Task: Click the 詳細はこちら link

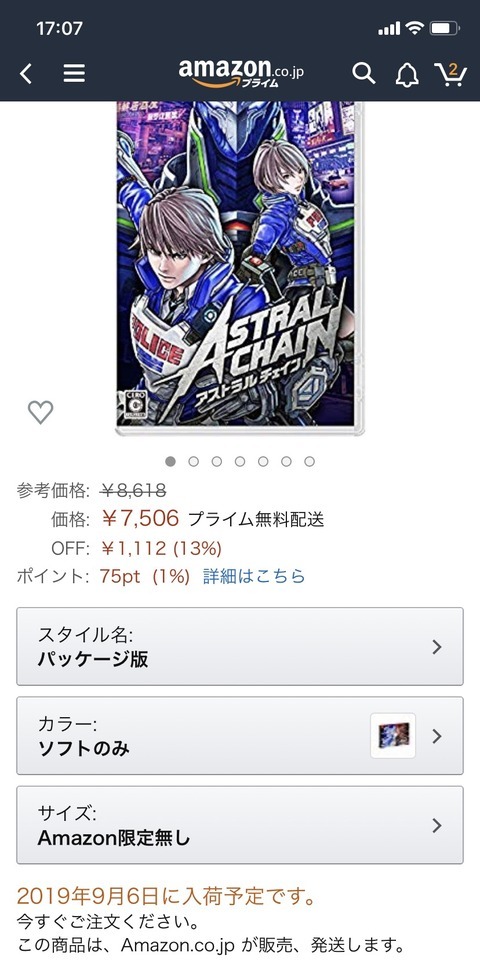Action: [x=254, y=576]
